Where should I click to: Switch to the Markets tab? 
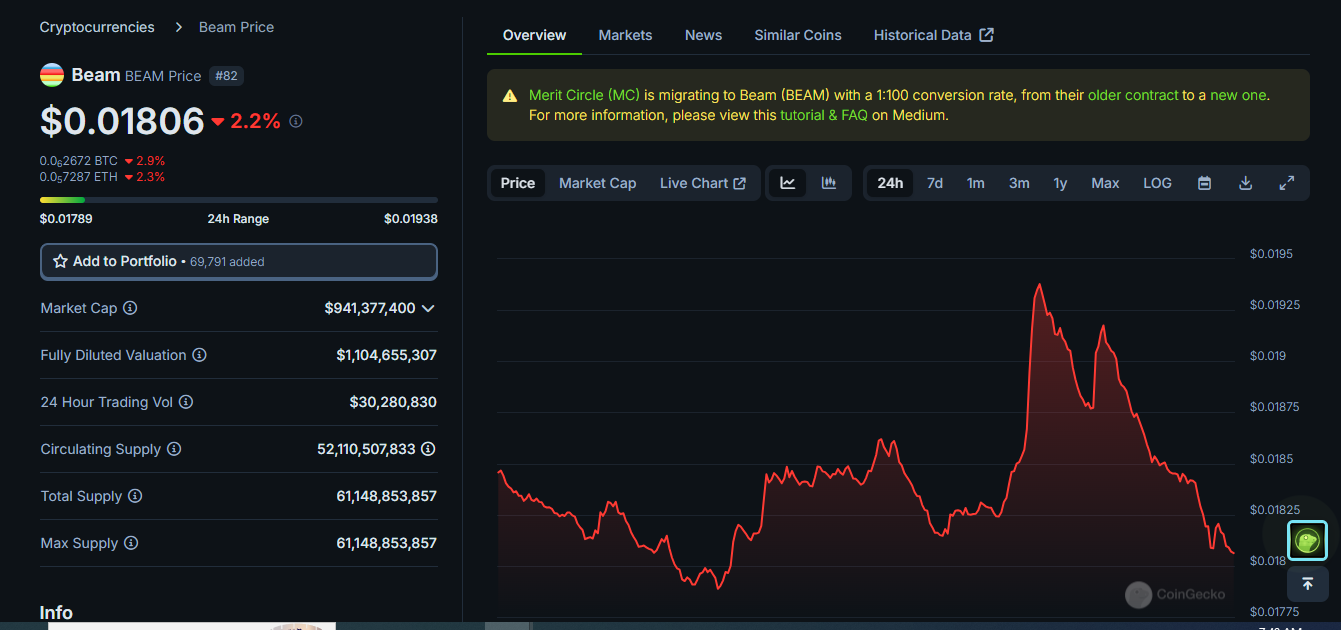[625, 34]
